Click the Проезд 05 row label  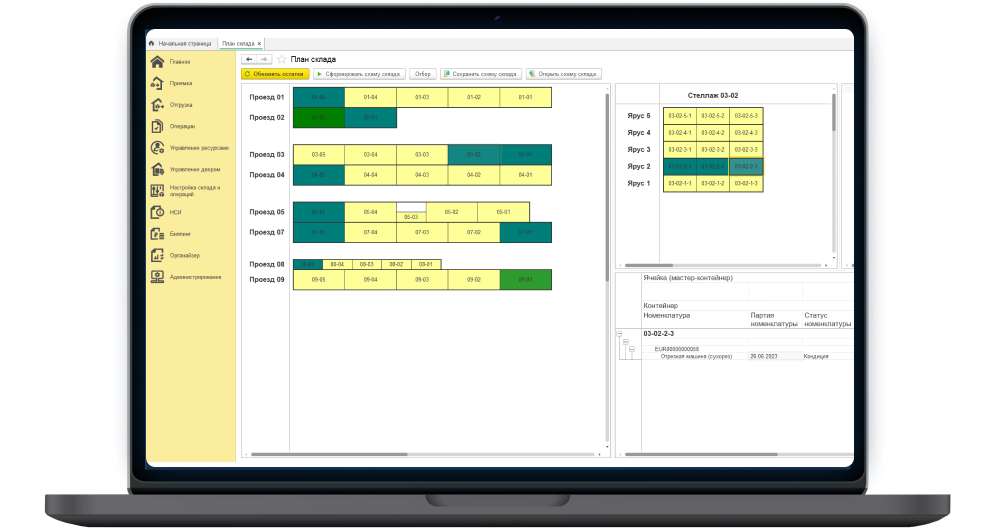pyautogui.click(x=267, y=212)
